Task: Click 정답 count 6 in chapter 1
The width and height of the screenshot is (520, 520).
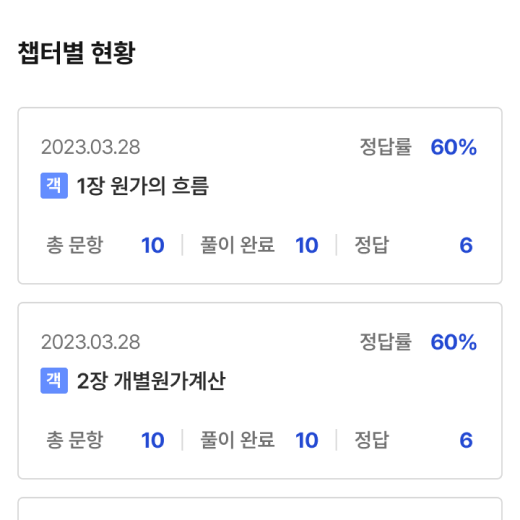Action: click(466, 245)
